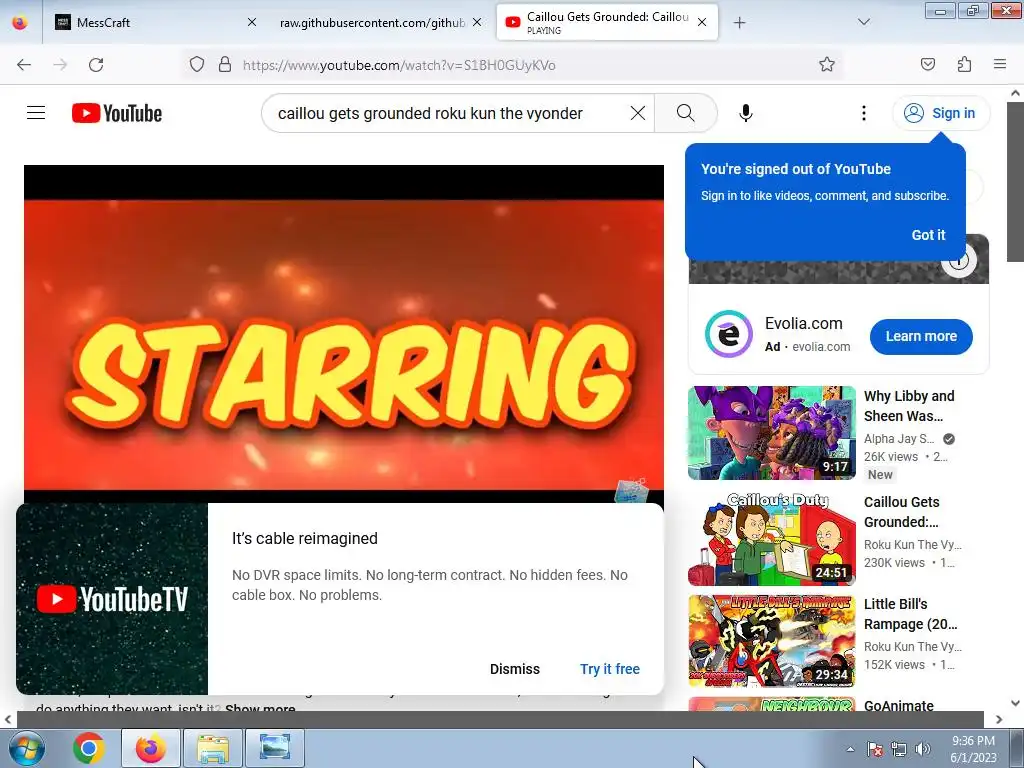Close the playing YouTube tab
The image size is (1024, 768).
(x=701, y=22)
